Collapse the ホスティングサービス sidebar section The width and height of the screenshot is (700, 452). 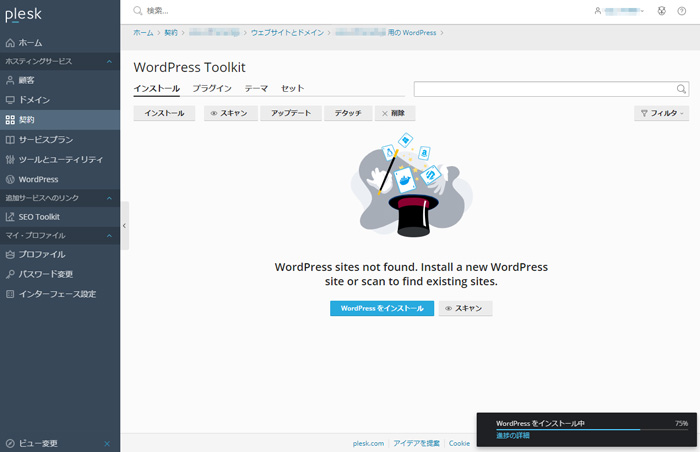[x=108, y=62]
